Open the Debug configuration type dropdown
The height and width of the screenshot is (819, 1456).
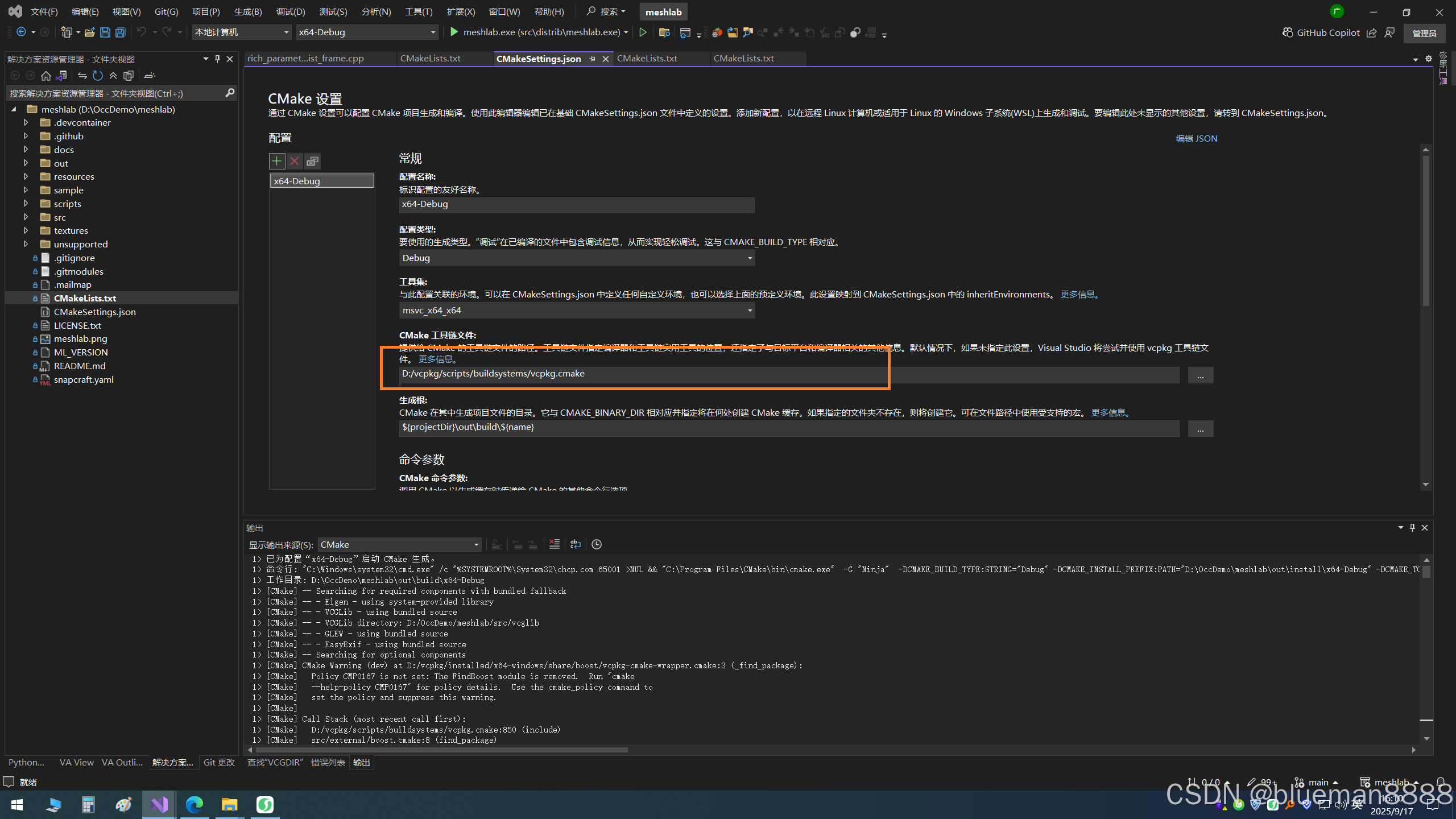point(577,258)
